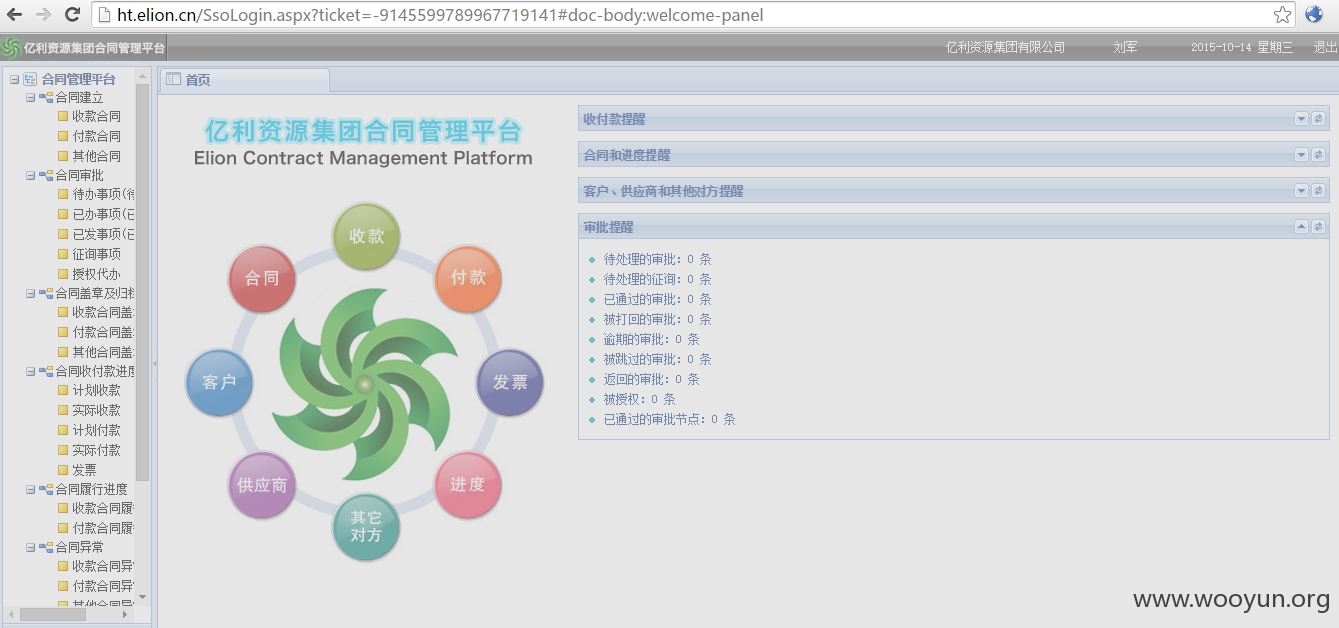Collapse the 审批提醒 panel
Image resolution: width=1339 pixels, height=628 pixels.
point(1302,227)
